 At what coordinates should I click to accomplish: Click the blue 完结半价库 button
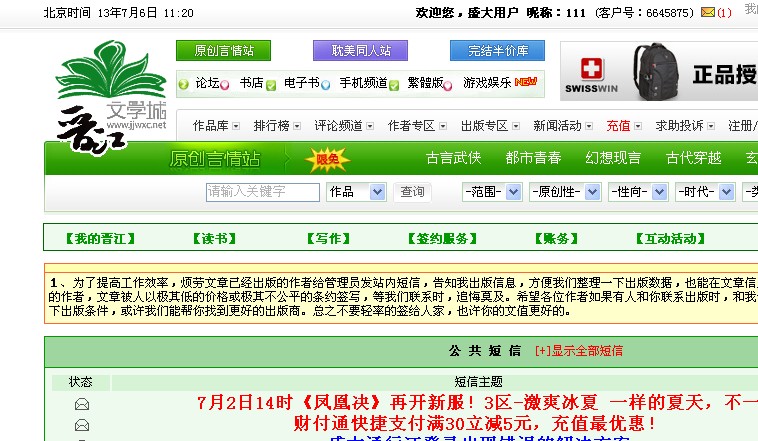(x=497, y=50)
